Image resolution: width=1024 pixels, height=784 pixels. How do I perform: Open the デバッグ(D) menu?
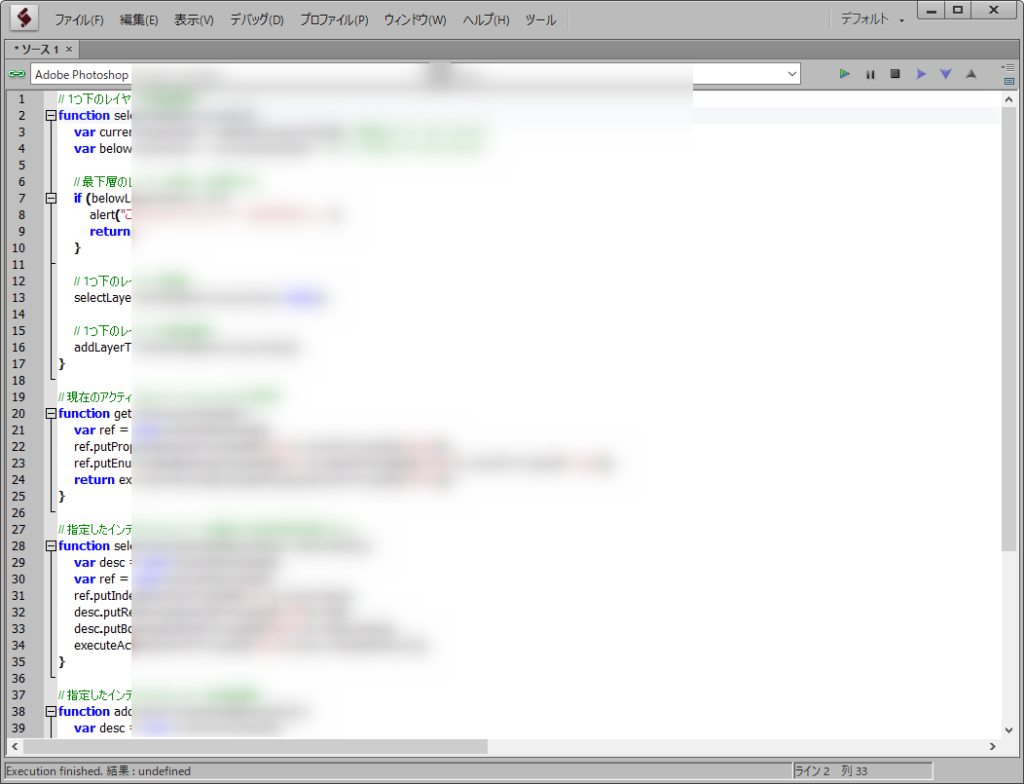click(x=256, y=20)
